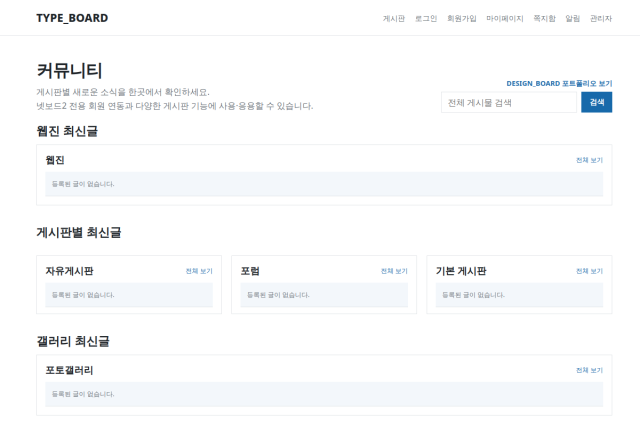Click 전체 보기 for 포럼
640x448 pixels.
394,271
